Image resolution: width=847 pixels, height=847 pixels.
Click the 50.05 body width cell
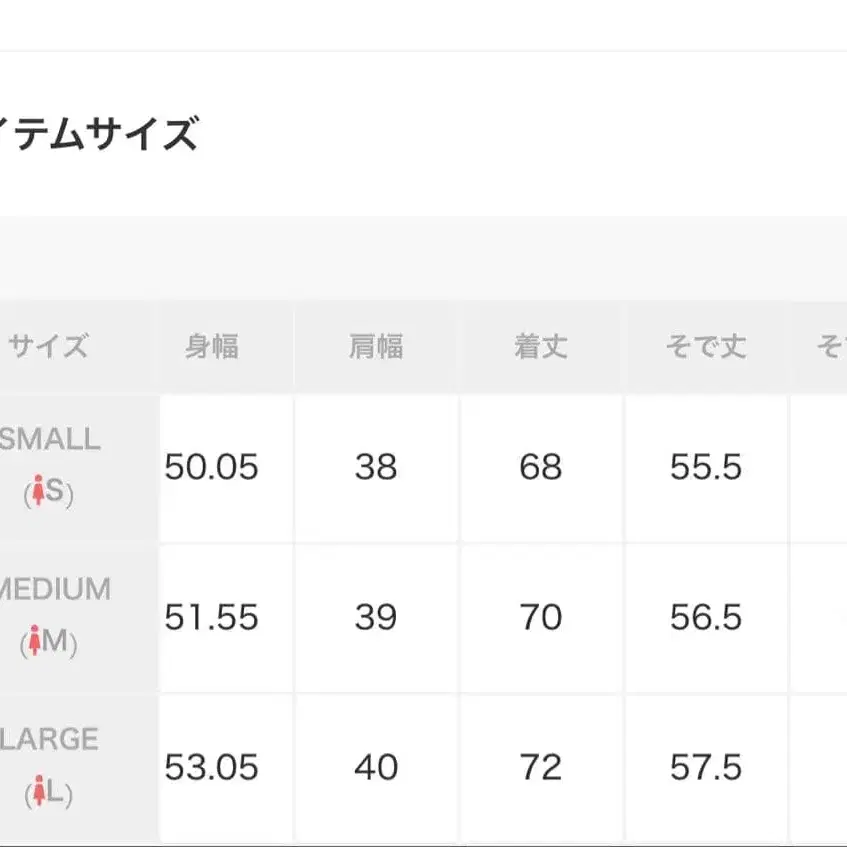[x=211, y=467]
